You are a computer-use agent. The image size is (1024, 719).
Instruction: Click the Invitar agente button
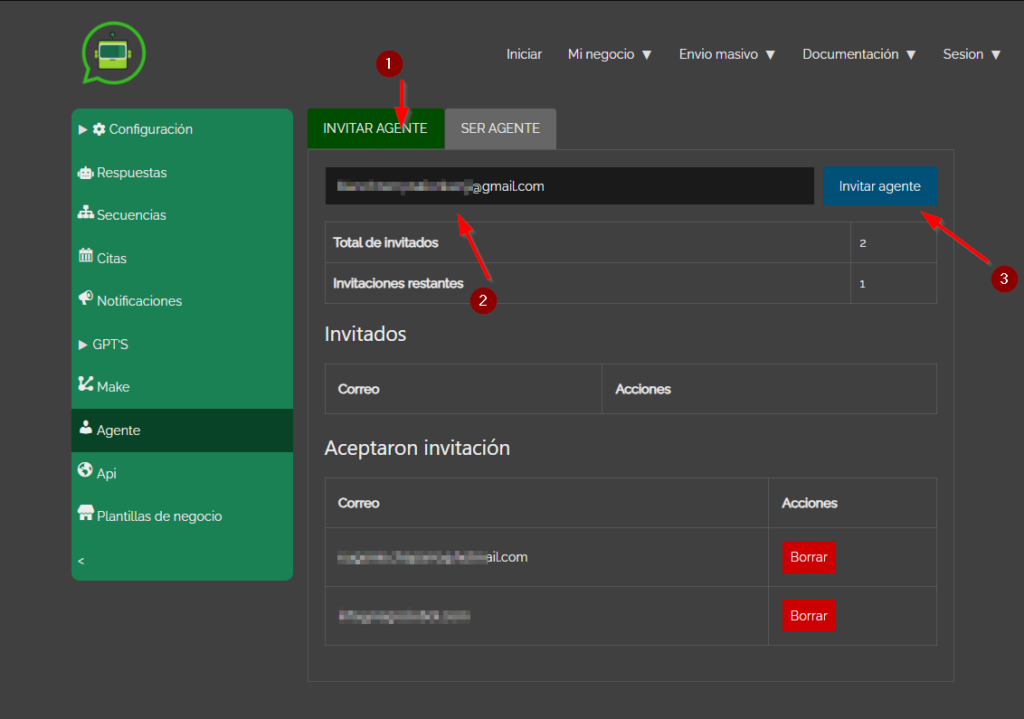point(880,186)
